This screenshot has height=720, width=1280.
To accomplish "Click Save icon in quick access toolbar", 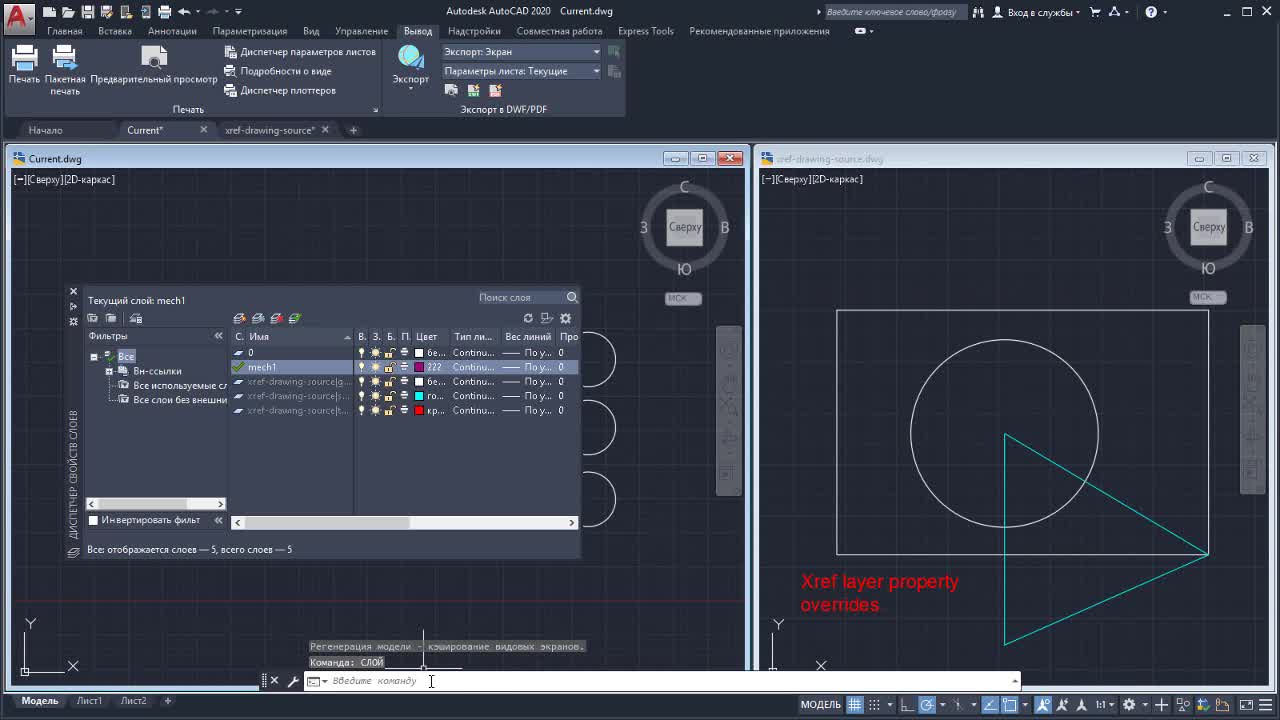I will [x=88, y=11].
